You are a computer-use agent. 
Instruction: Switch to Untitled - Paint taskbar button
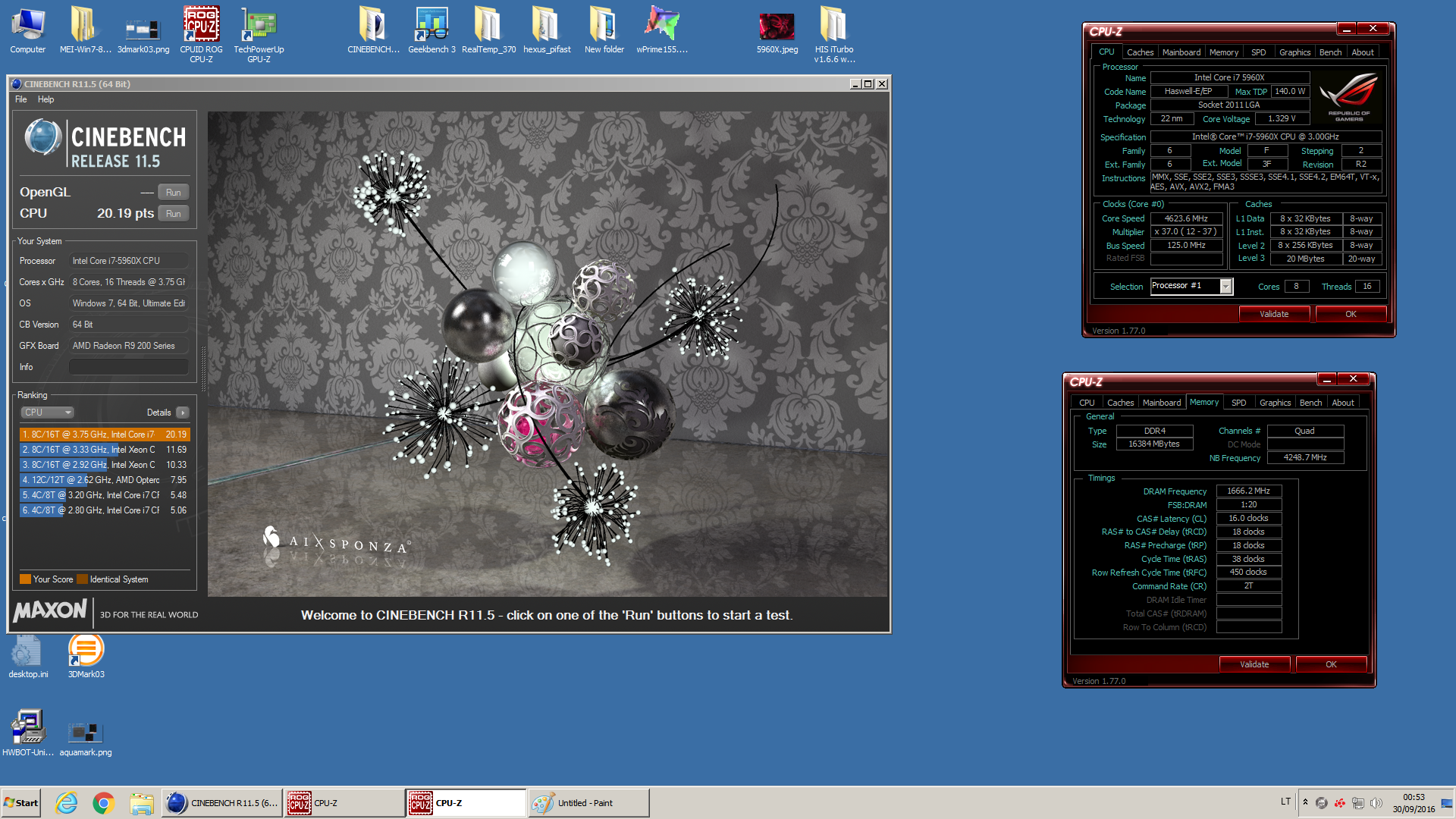[x=588, y=802]
